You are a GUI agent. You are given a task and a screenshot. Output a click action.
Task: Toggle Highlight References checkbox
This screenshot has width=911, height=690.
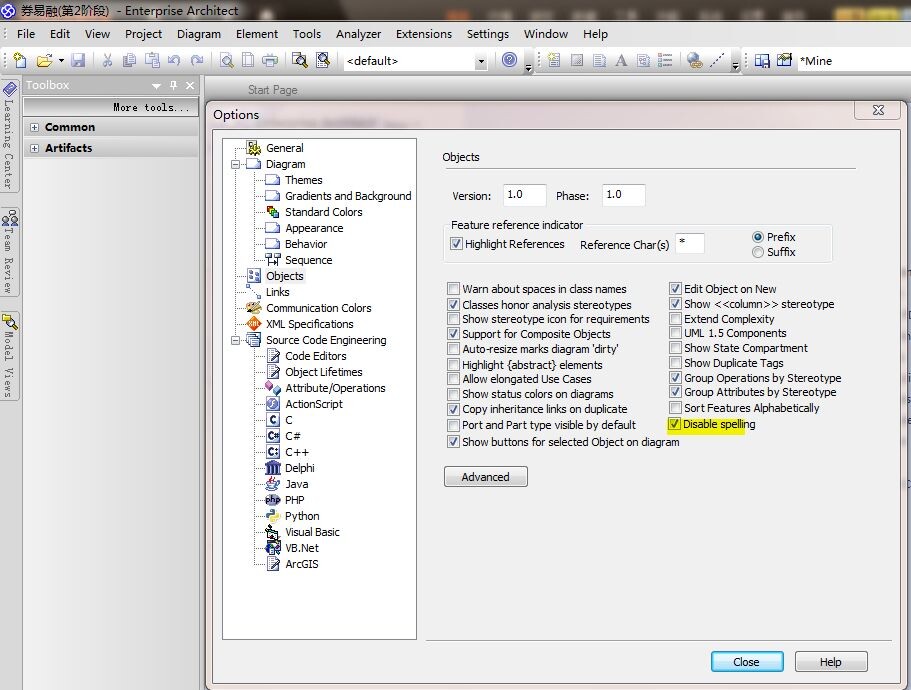coord(457,244)
